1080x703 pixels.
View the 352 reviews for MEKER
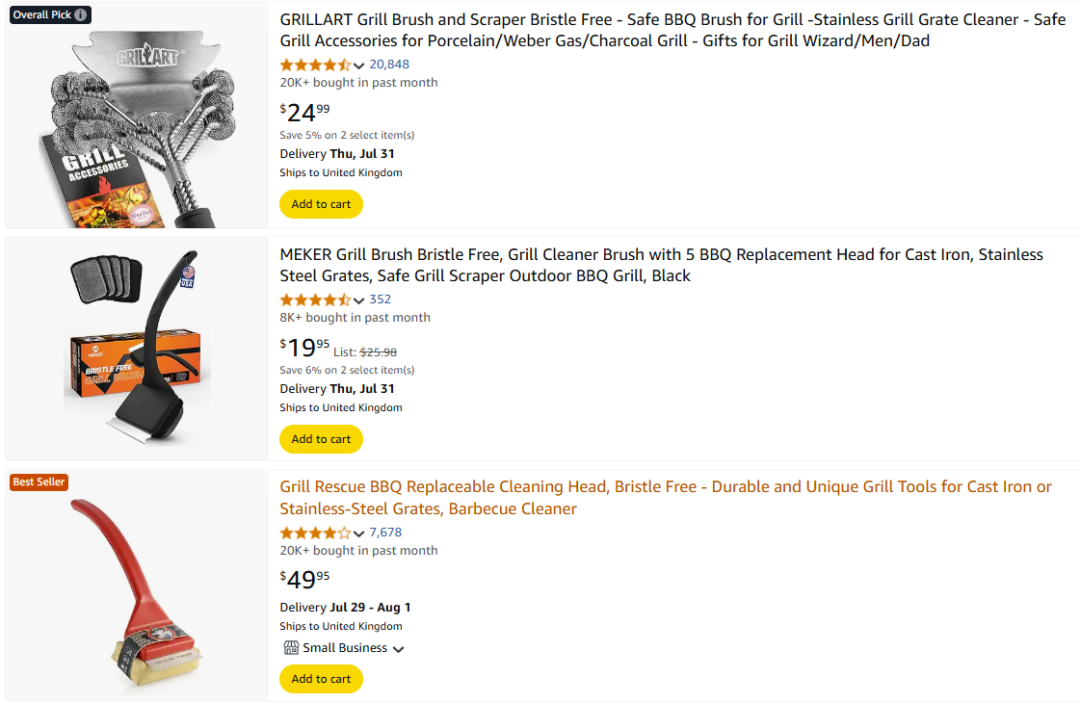[x=380, y=300]
